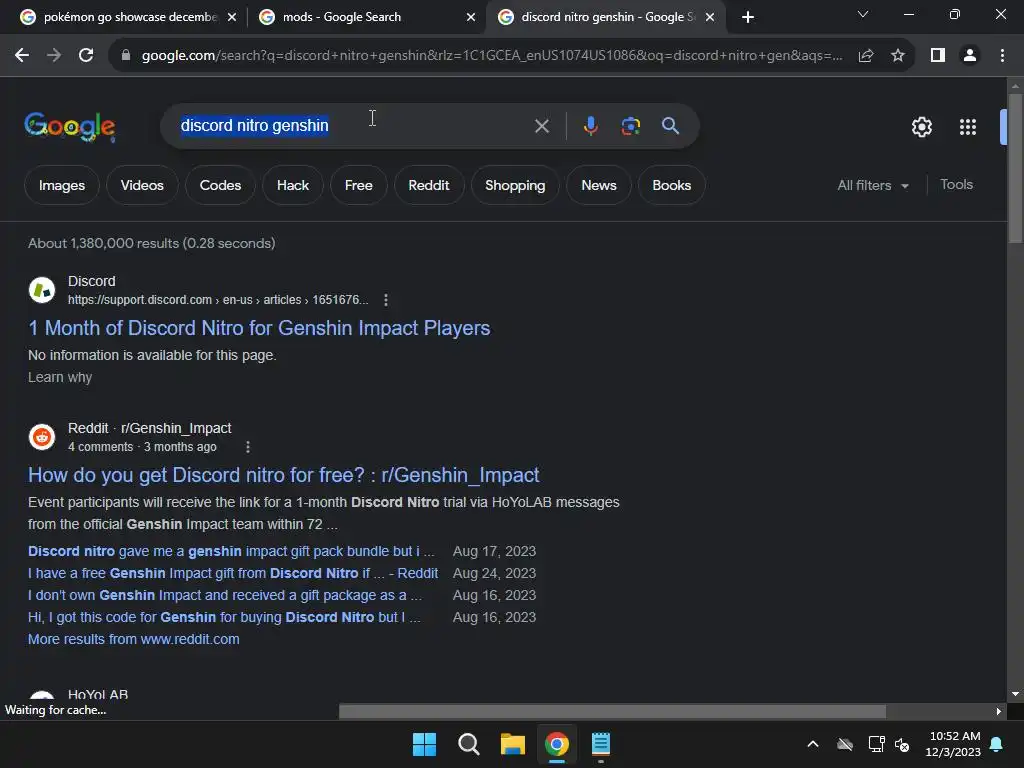Click the Google logo

(70, 127)
